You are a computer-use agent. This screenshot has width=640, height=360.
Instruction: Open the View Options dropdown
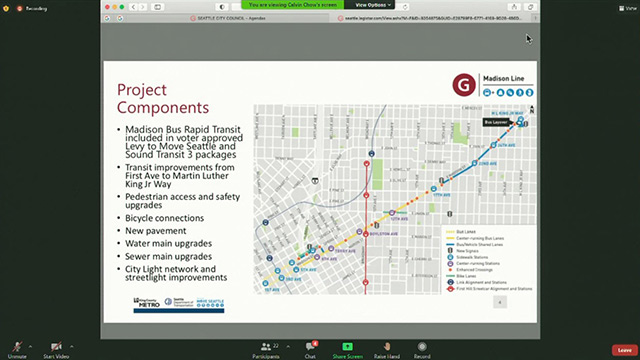373,5
